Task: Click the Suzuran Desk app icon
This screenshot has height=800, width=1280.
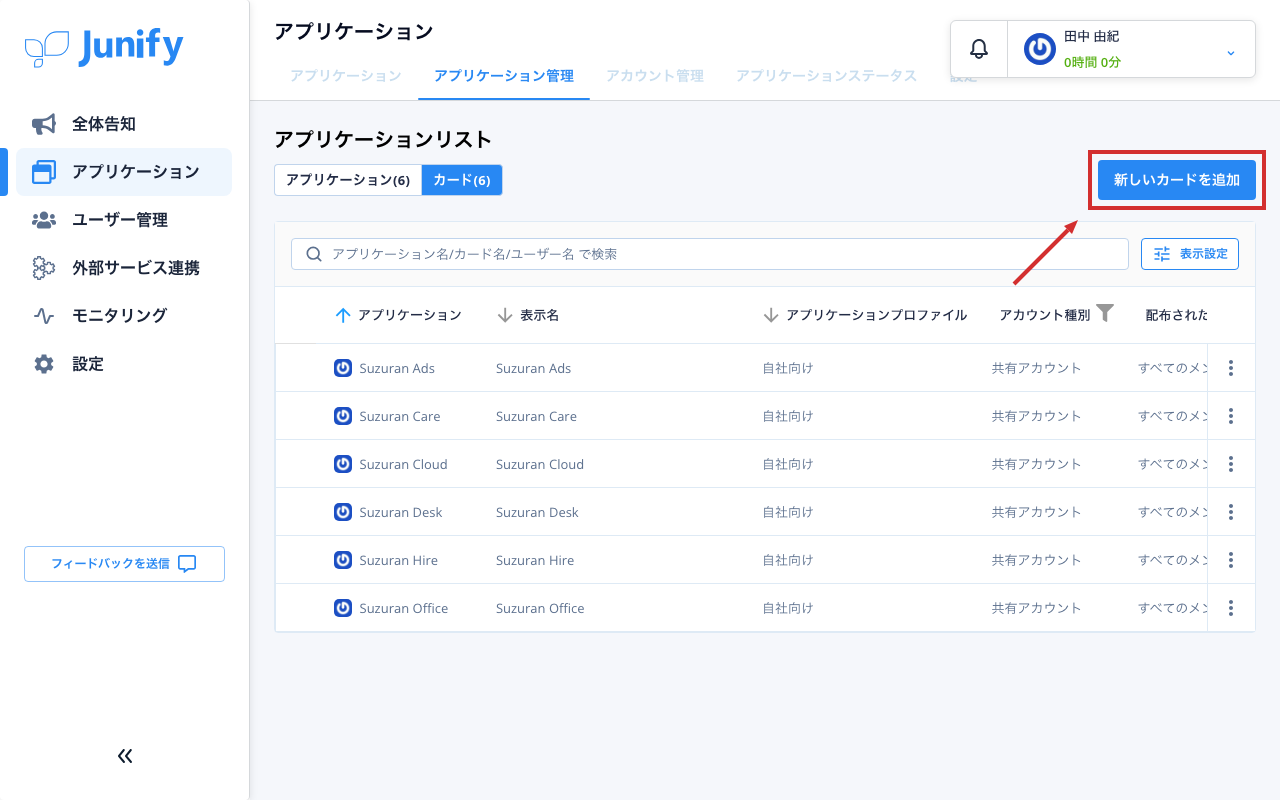Action: [x=343, y=512]
